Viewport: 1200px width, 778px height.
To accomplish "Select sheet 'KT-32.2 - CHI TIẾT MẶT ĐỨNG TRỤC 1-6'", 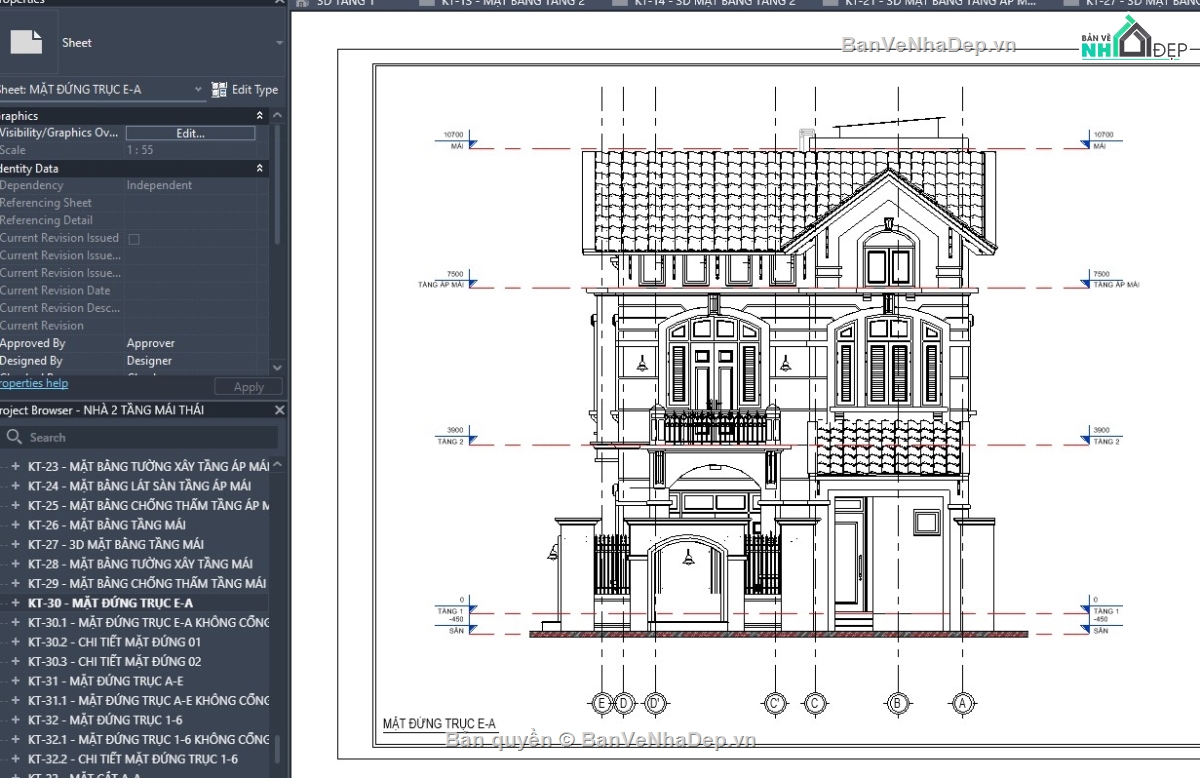I will click(x=133, y=759).
